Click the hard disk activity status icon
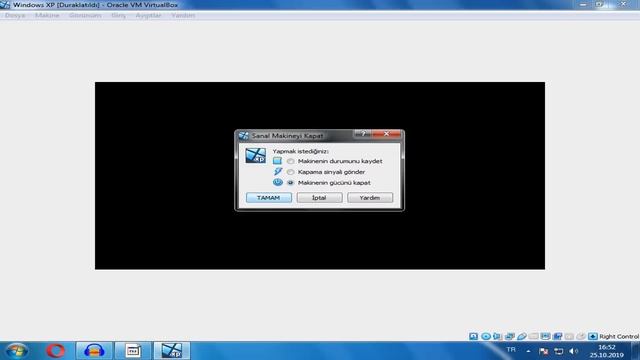640x360 pixels. click(473, 336)
